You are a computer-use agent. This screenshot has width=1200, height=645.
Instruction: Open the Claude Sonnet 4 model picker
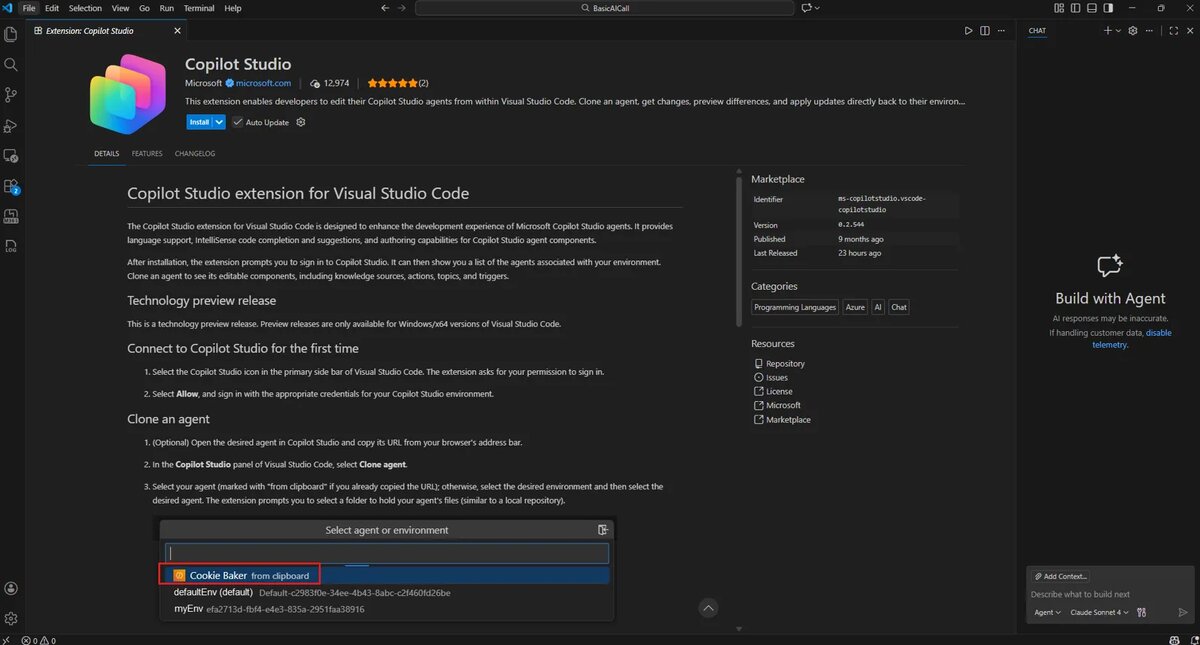(1096, 611)
